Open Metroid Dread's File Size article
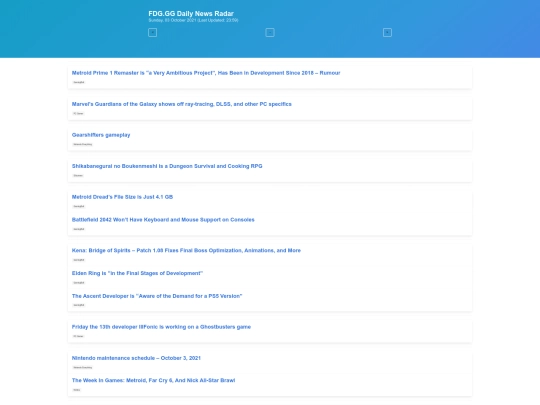Screen dimensions: 540x405 [x=122, y=197]
